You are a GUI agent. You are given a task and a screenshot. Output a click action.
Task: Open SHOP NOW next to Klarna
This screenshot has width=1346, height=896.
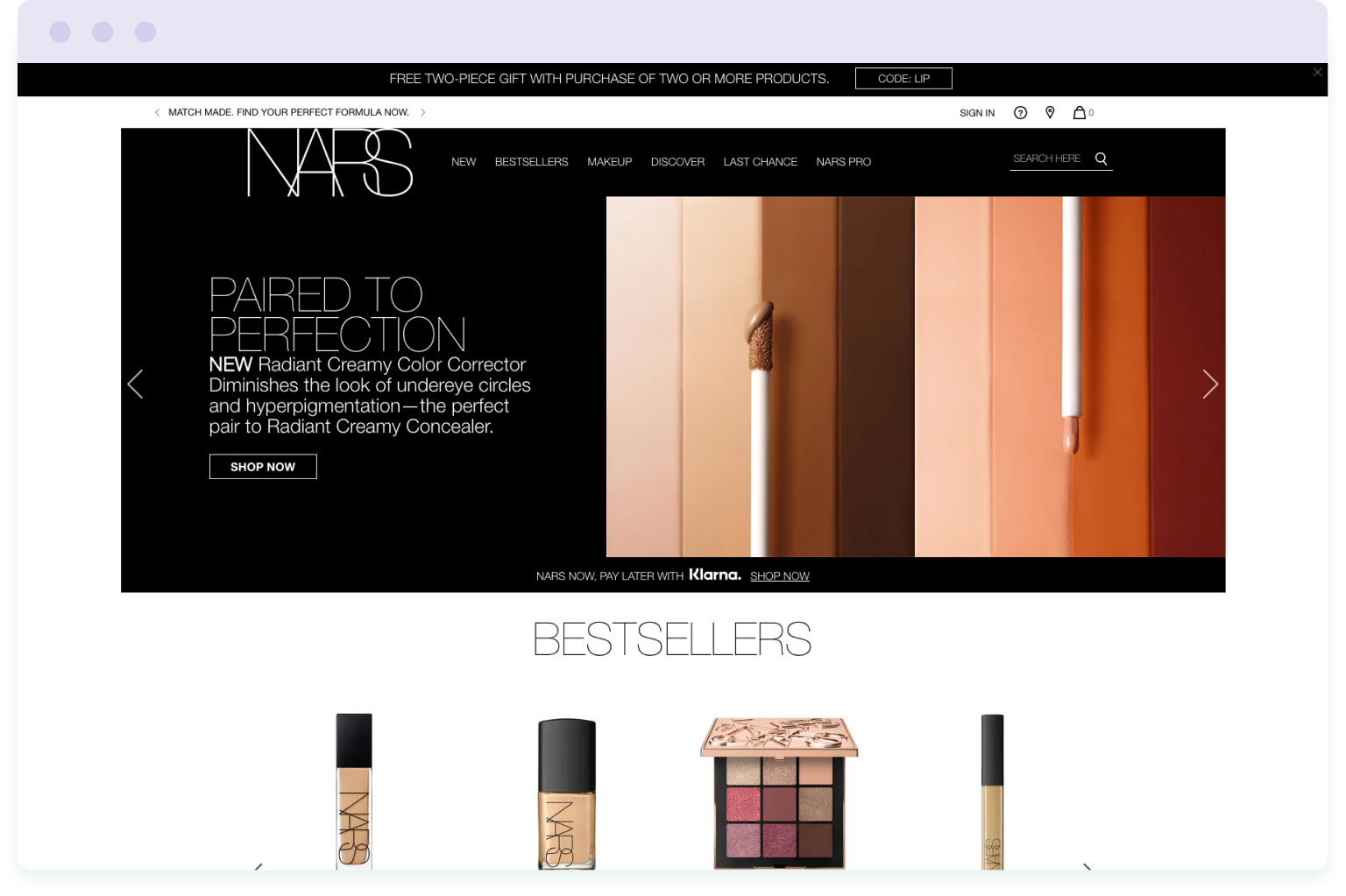(779, 575)
